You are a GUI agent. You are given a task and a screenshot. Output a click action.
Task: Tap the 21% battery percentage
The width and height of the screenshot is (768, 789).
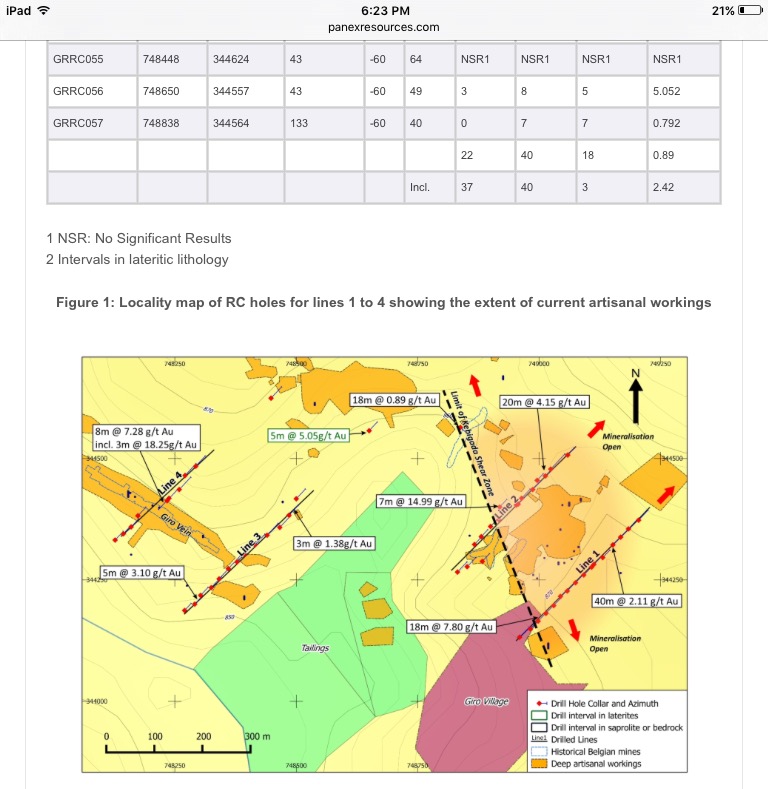[723, 11]
